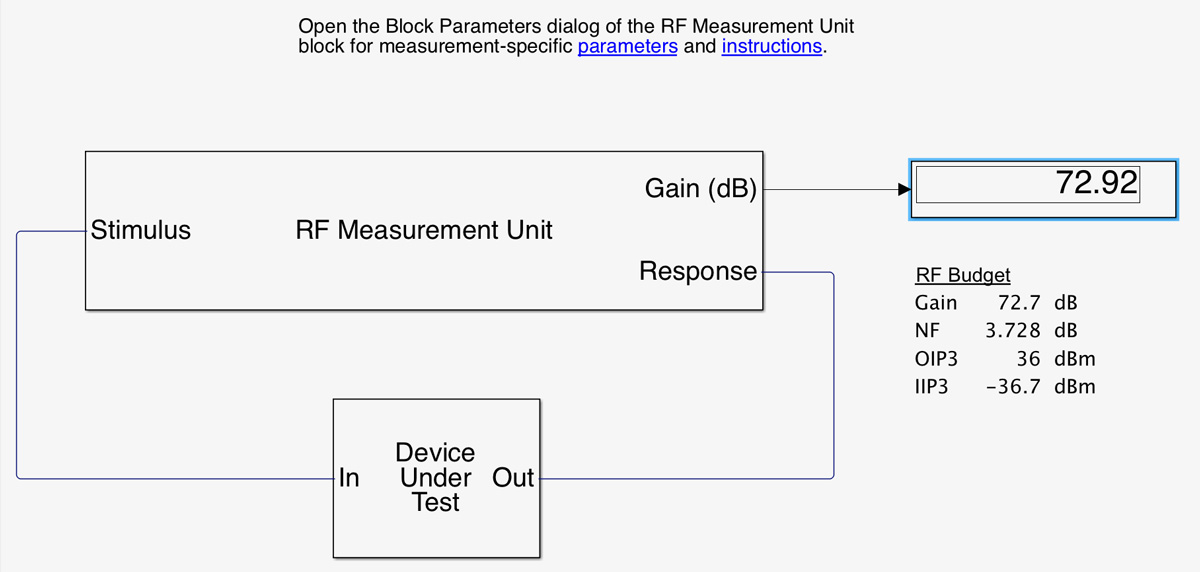This screenshot has width=1200, height=572.
Task: Select the line connecting Stimulus to In
Action: [17, 360]
